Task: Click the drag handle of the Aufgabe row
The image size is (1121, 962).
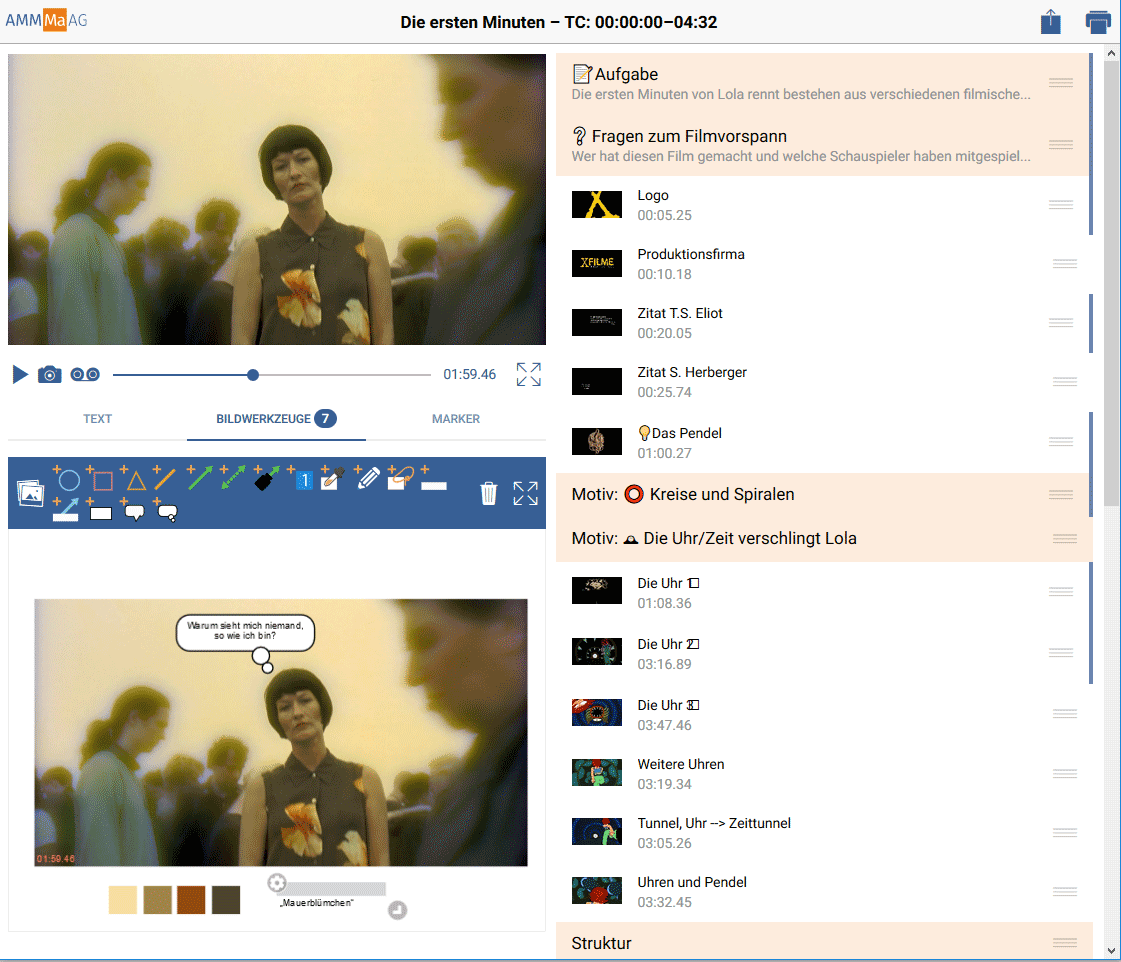Action: [1061, 82]
